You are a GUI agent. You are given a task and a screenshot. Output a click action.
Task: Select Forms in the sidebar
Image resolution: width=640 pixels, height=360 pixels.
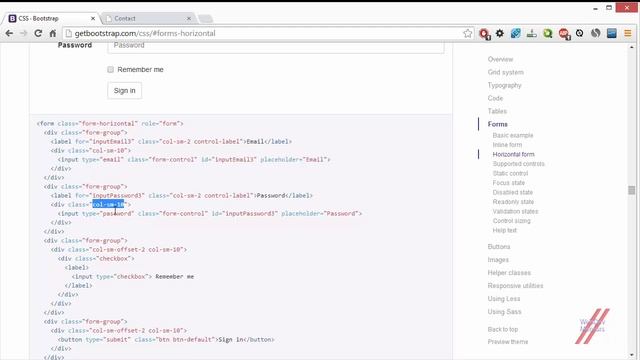click(x=498, y=124)
